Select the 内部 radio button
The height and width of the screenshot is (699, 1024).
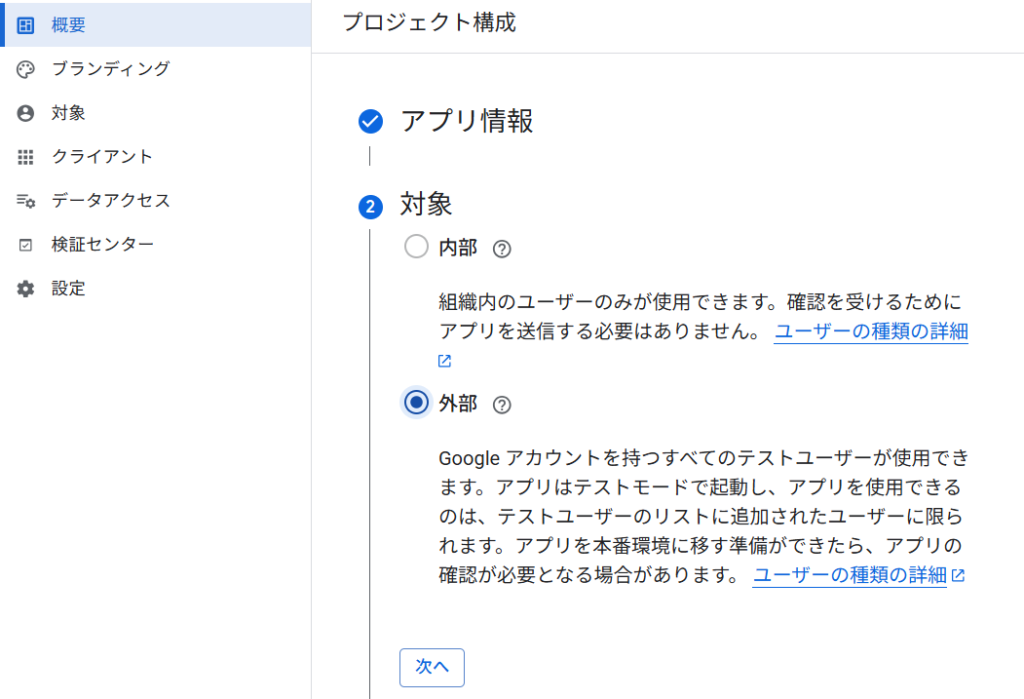[416, 247]
